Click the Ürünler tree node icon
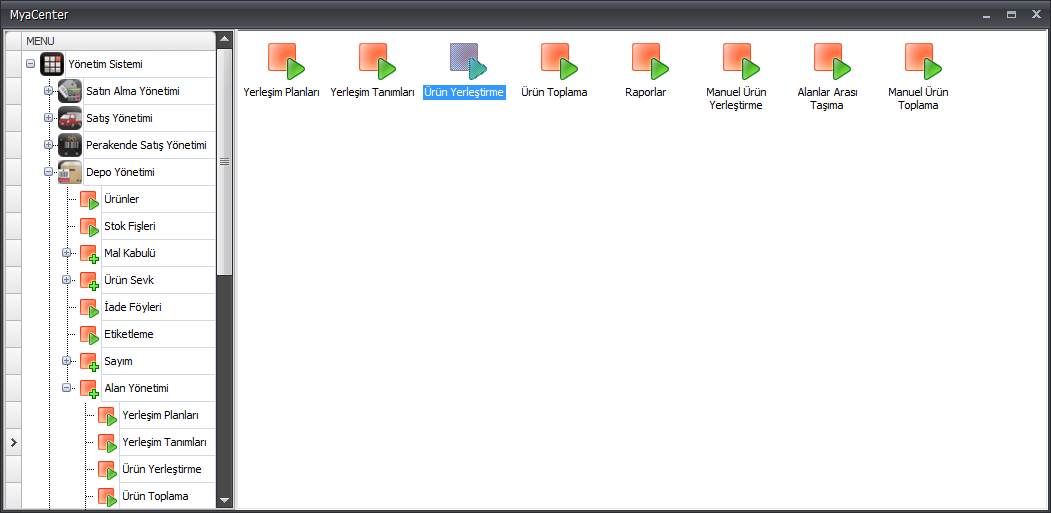This screenshot has height=513, width=1051. [89, 200]
